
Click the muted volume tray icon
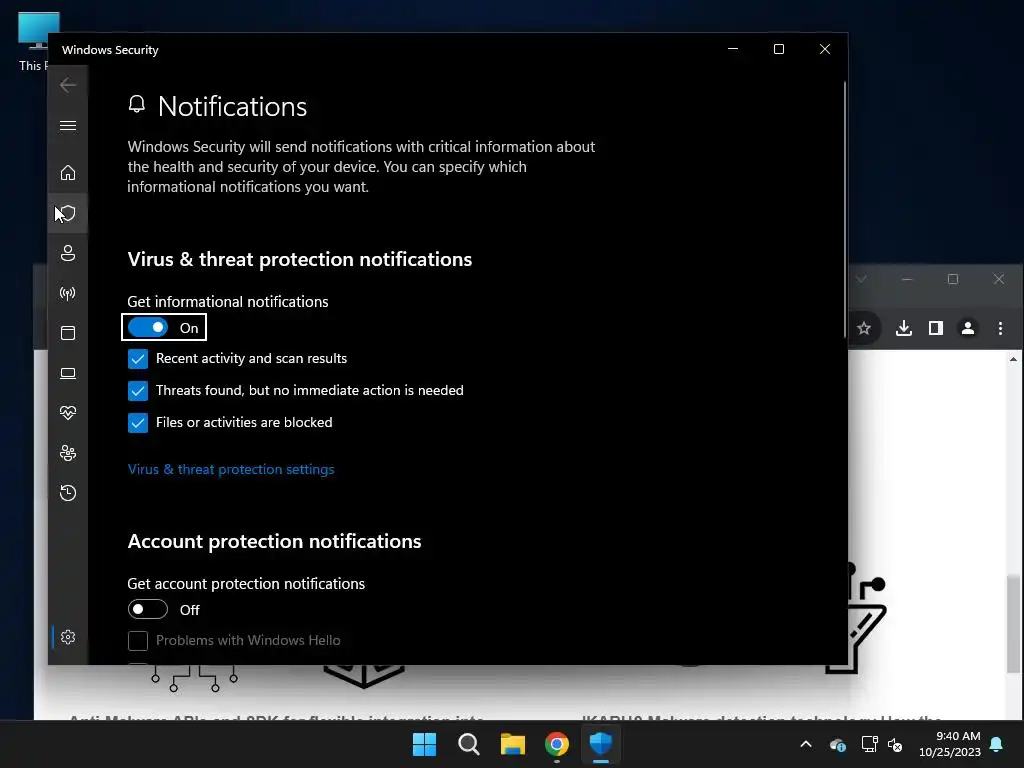coord(895,744)
